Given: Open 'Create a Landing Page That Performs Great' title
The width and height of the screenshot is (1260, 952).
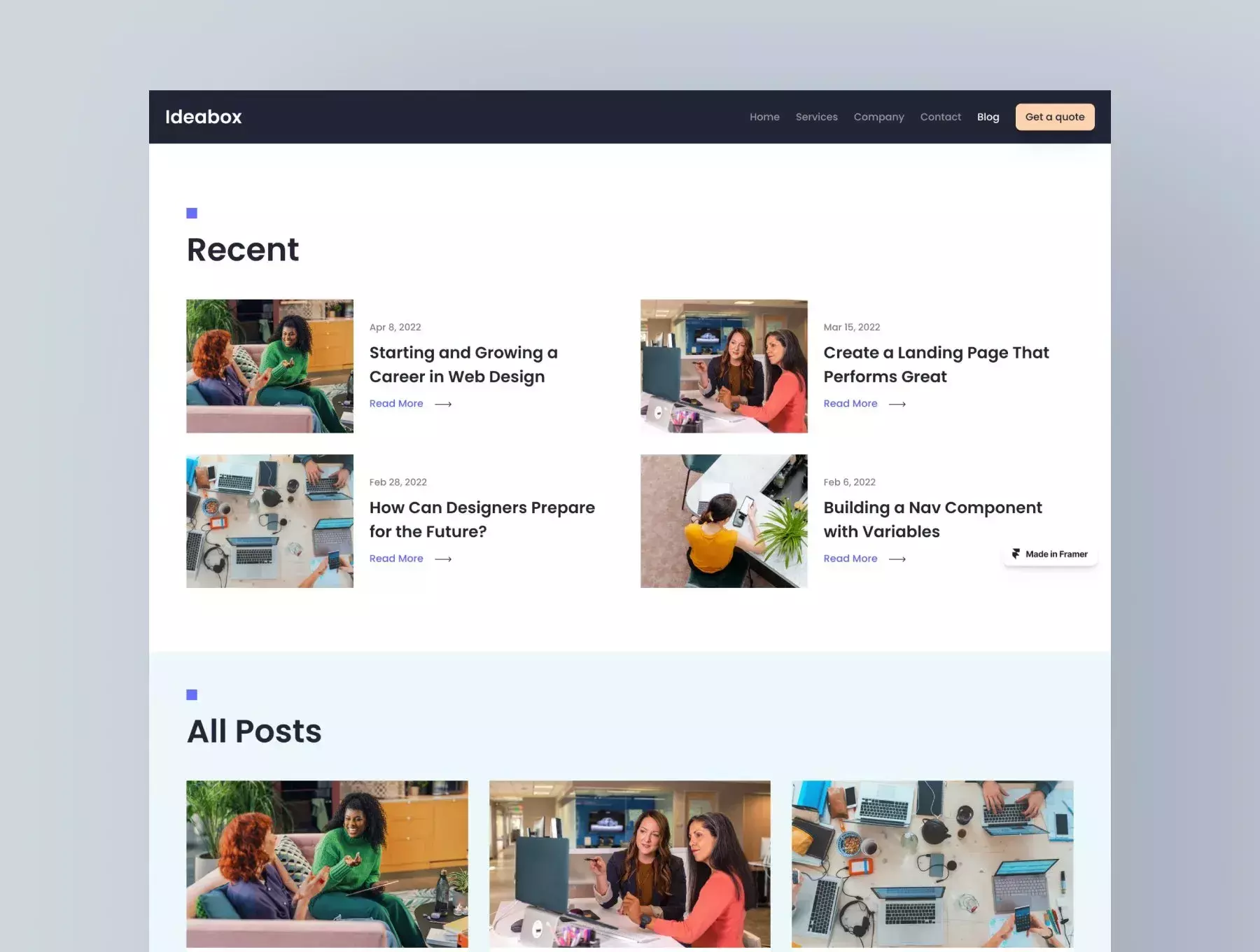Looking at the screenshot, I should coord(936,365).
